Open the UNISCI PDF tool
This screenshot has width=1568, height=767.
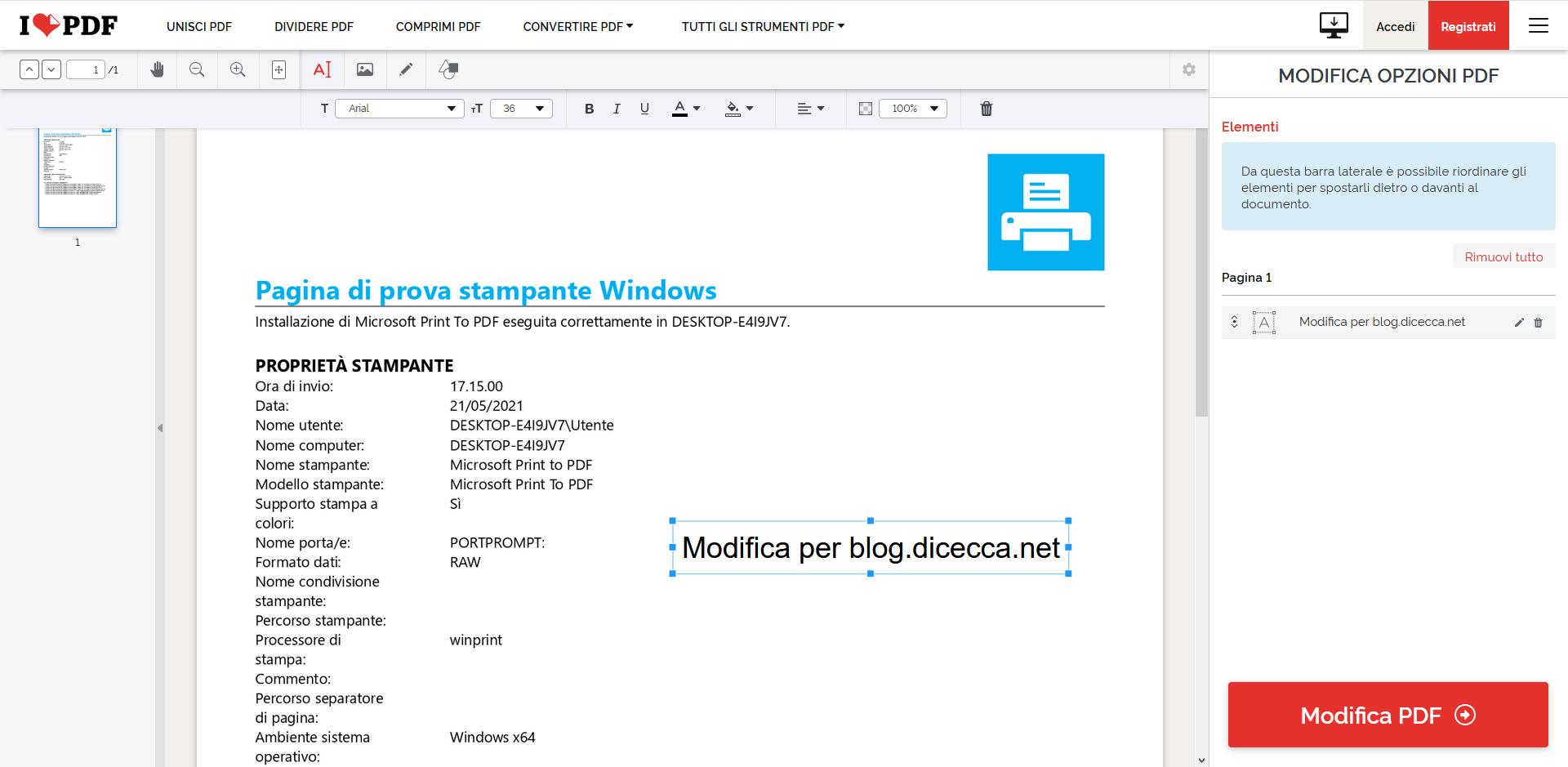coord(198,26)
